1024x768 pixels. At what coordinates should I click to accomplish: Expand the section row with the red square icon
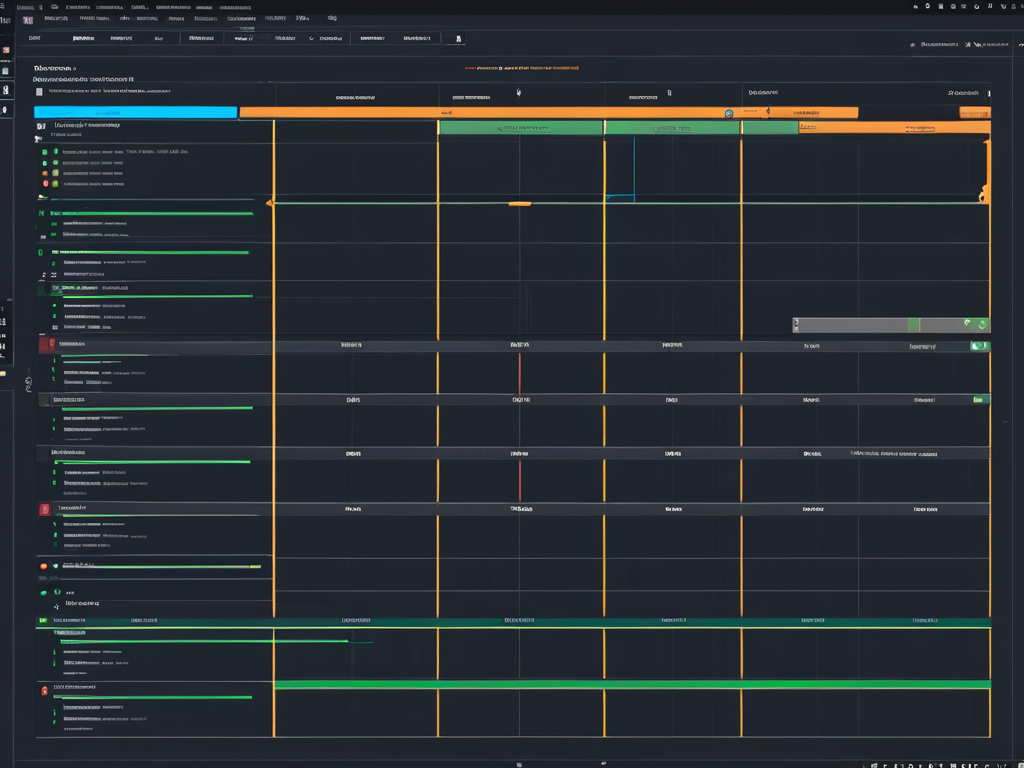45,509
